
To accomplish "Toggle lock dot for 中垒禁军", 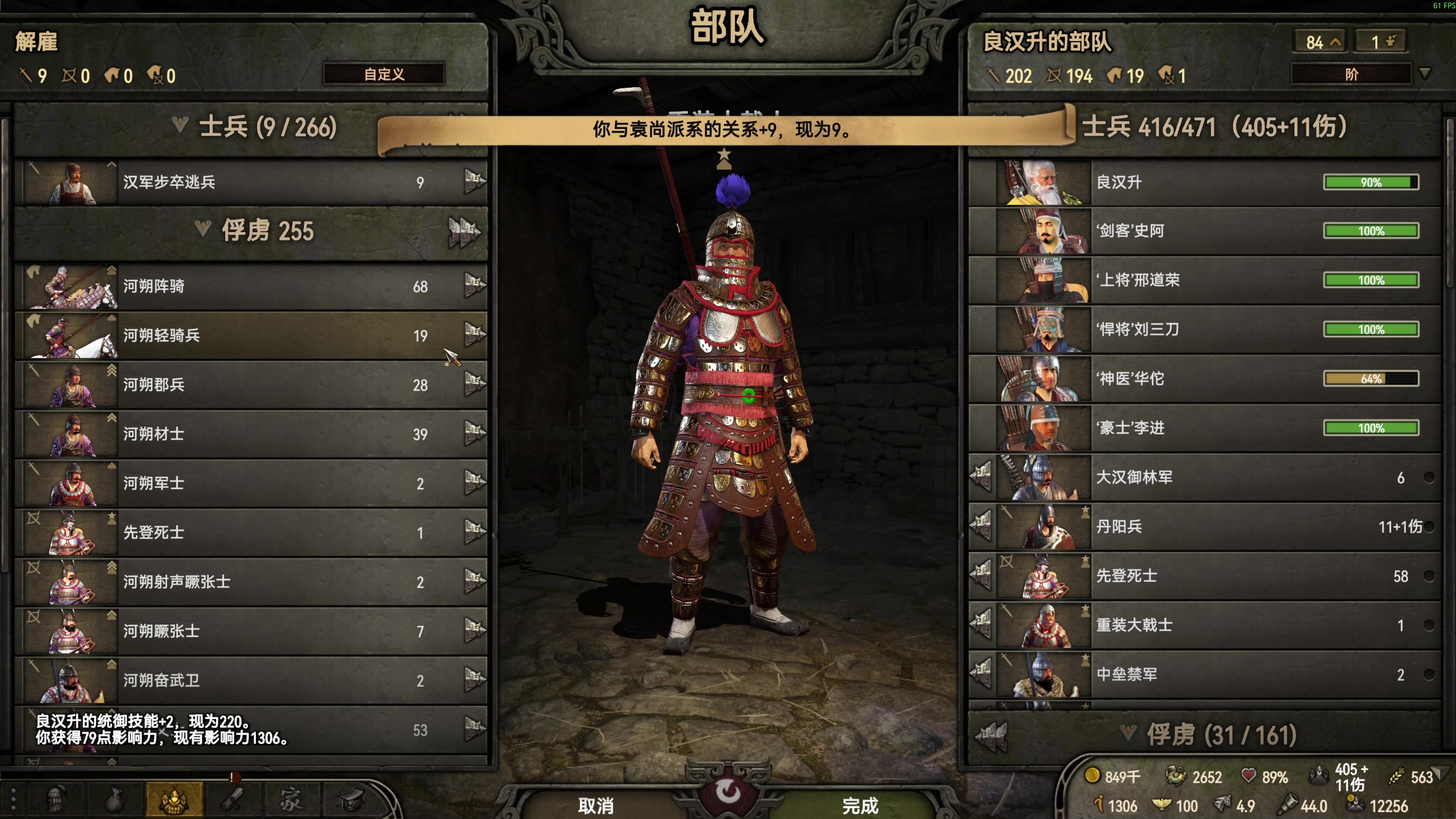I will tap(1428, 674).
